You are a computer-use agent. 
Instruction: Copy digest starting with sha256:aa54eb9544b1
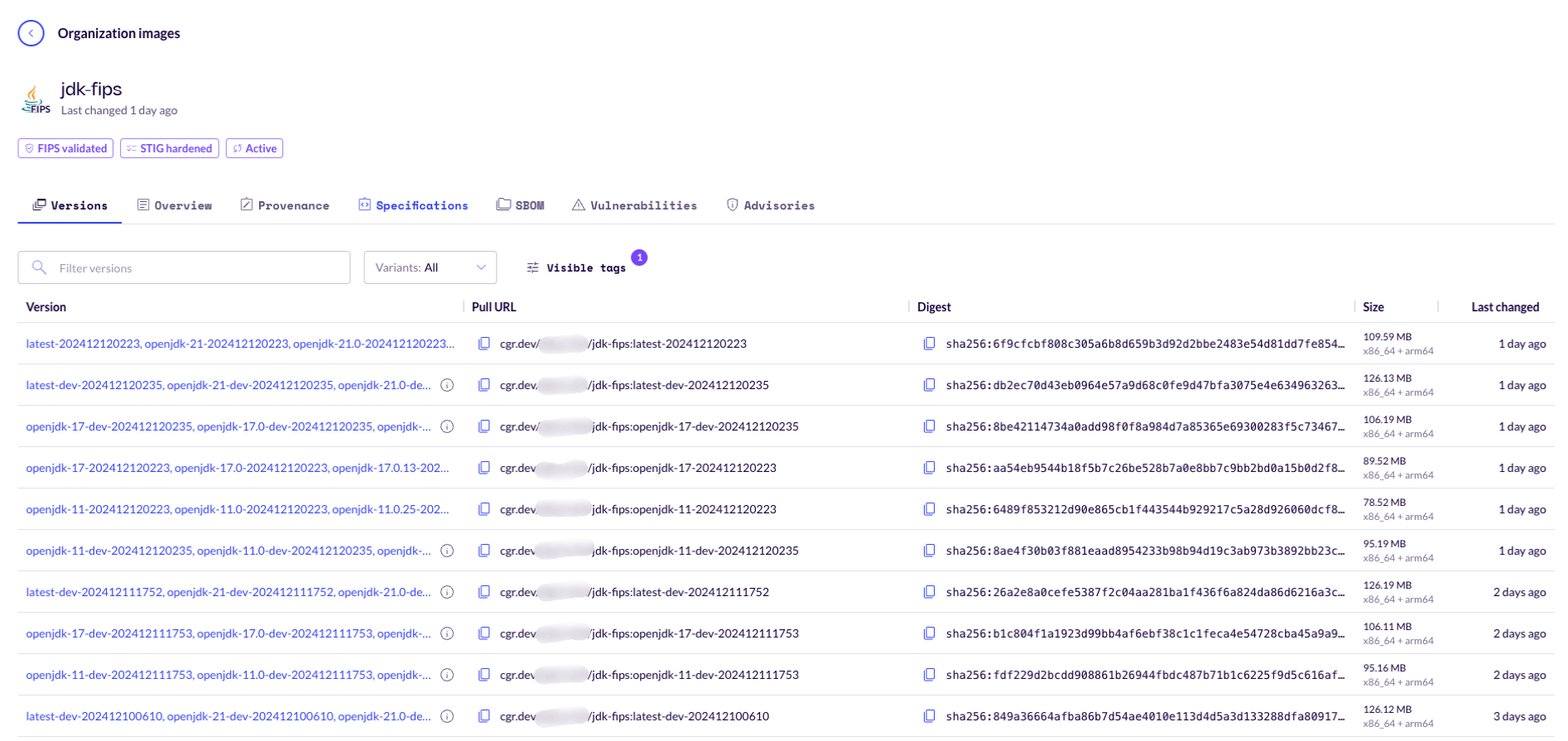pos(929,468)
